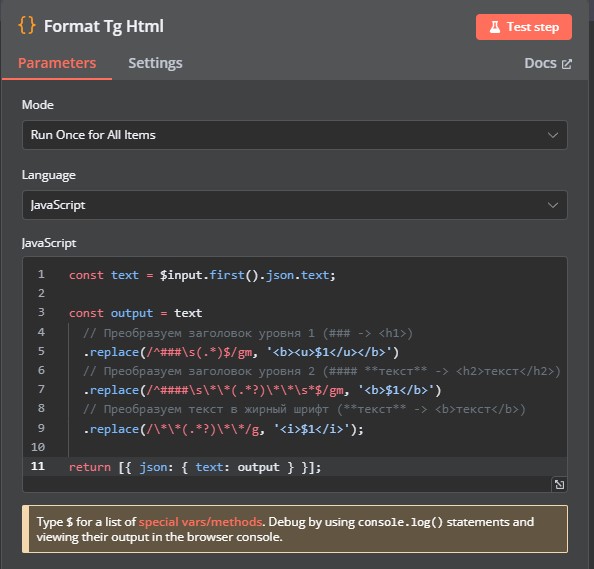Select the Parameters tab
The width and height of the screenshot is (594, 569).
(57, 63)
